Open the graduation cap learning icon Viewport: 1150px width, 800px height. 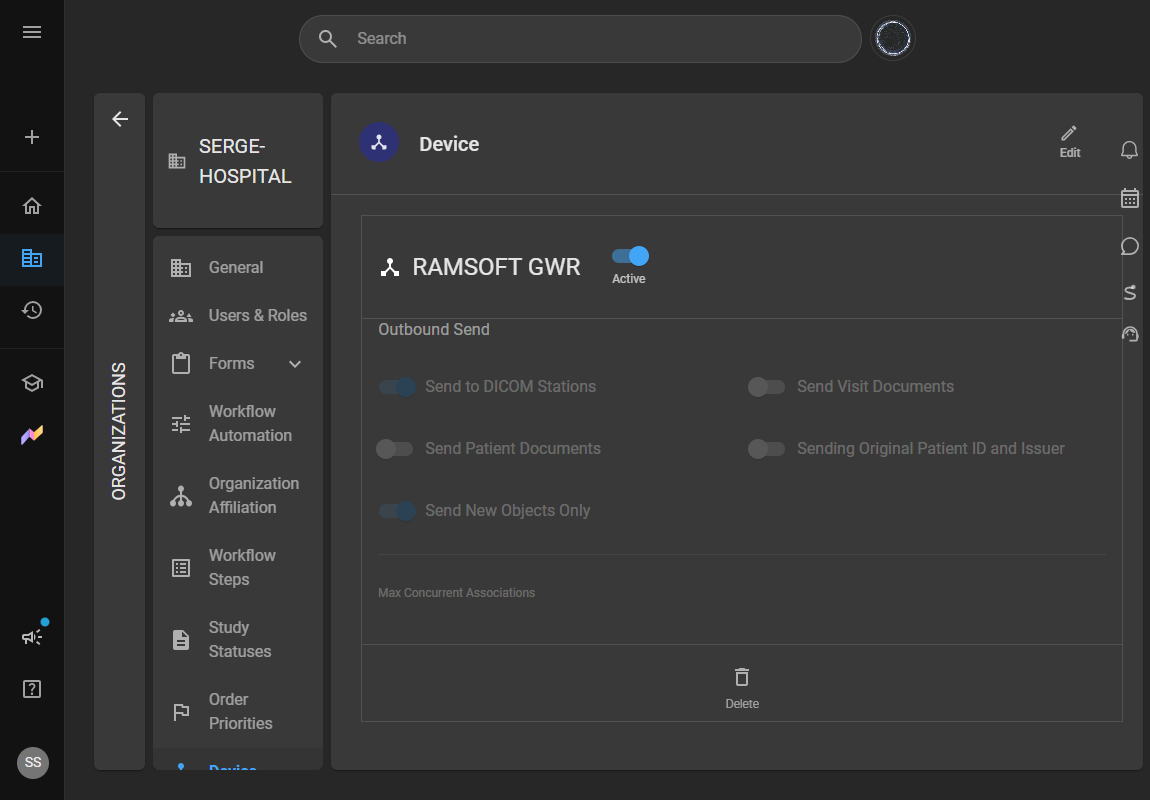coord(32,383)
